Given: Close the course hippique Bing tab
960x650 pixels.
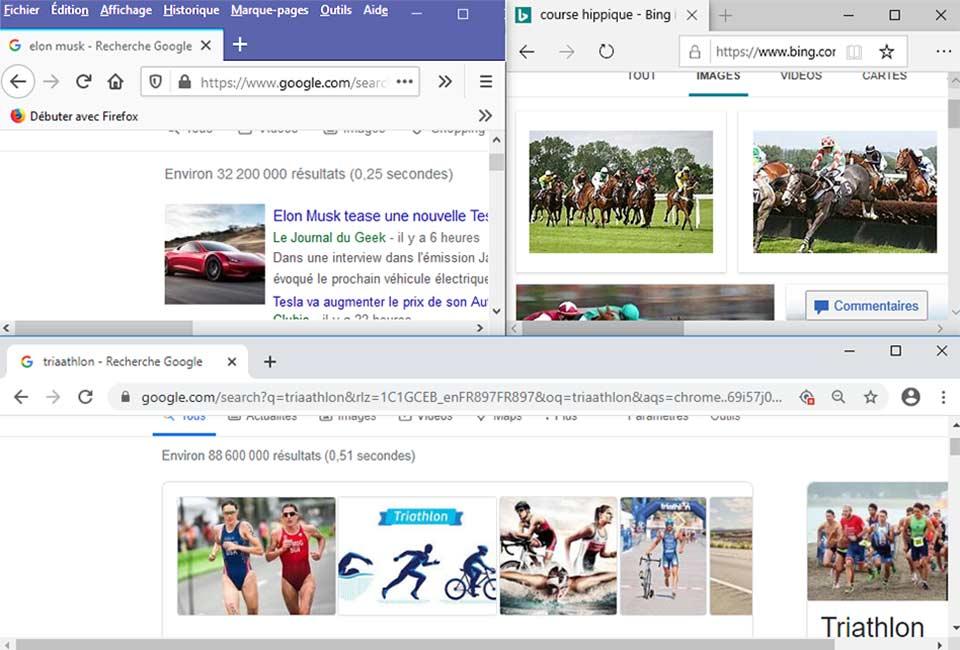Looking at the screenshot, I should [692, 15].
